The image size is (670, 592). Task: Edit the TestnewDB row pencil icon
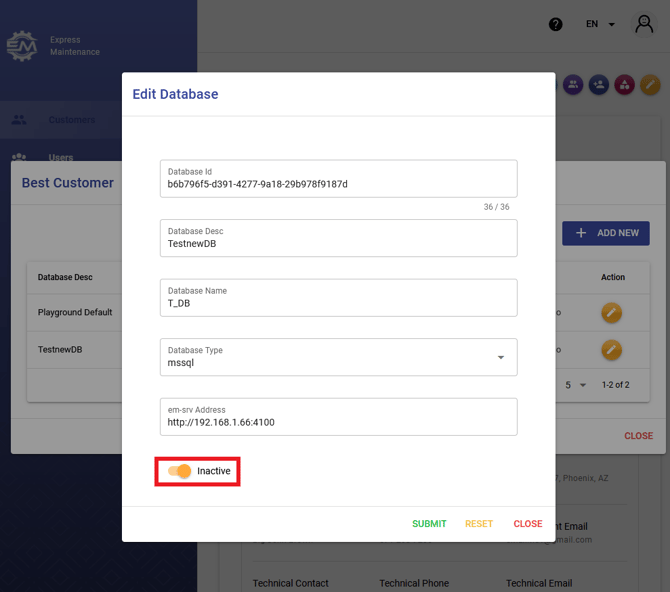612,350
